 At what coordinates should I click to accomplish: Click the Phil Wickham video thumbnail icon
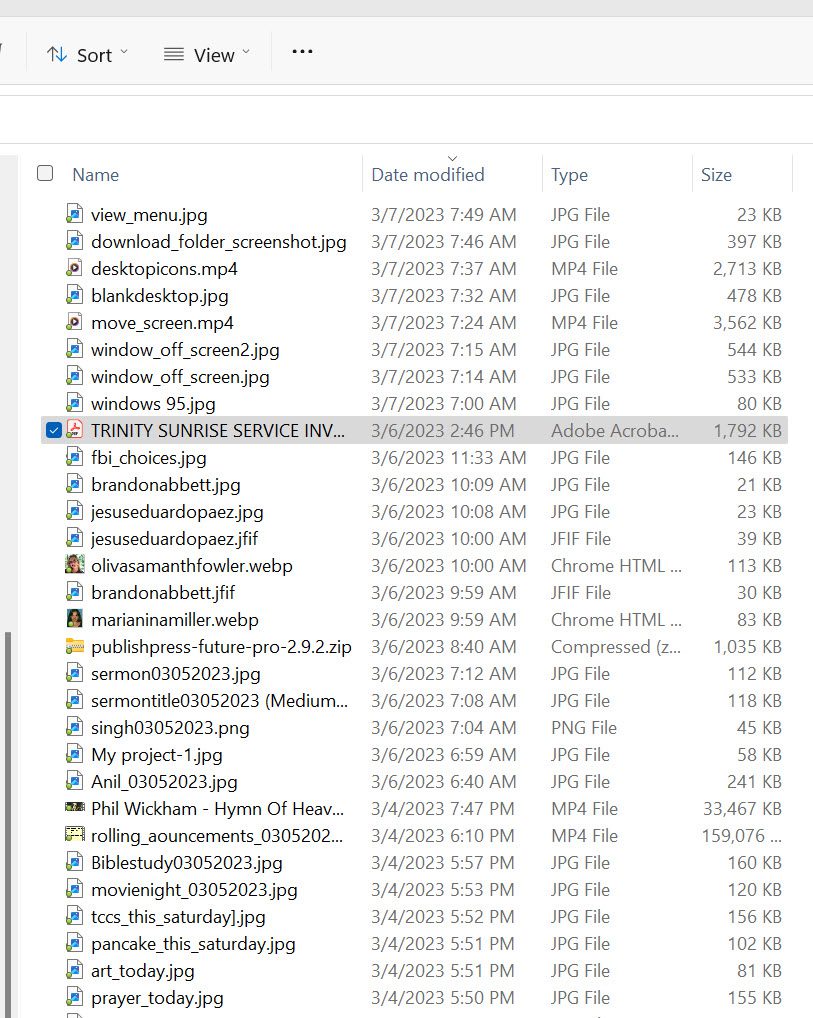click(75, 807)
